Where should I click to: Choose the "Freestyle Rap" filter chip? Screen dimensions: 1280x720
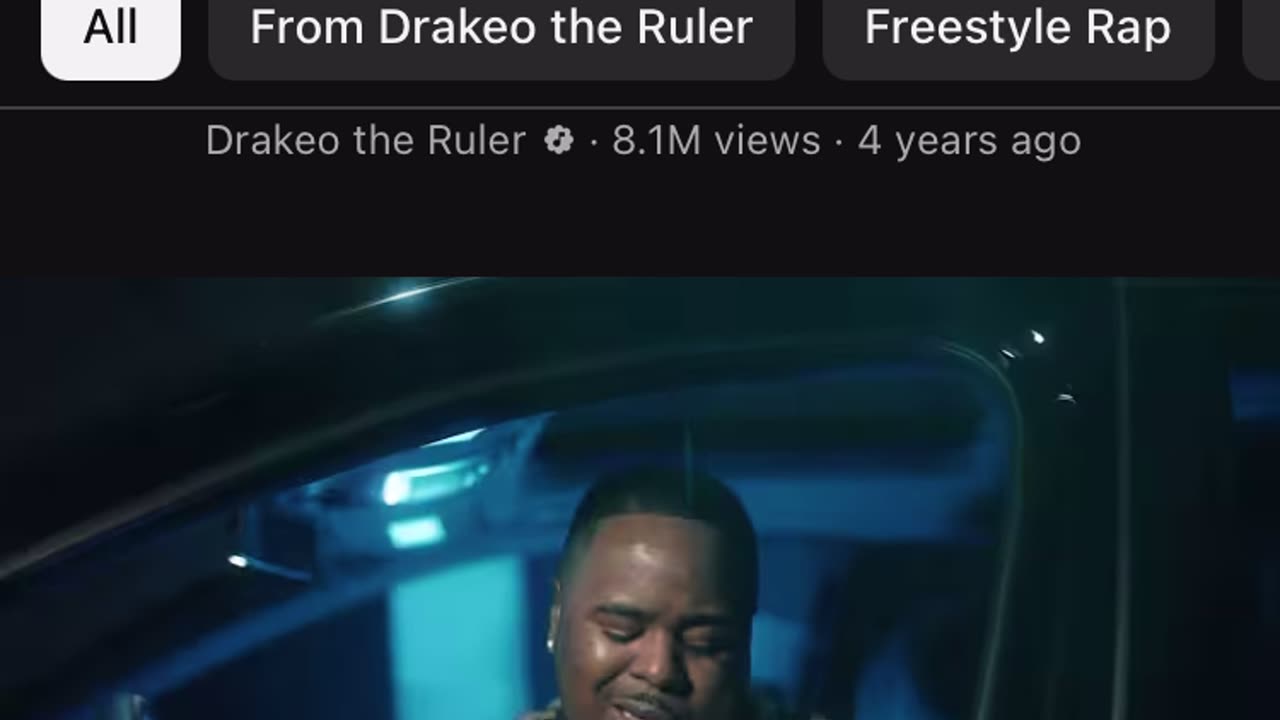coord(1018,30)
